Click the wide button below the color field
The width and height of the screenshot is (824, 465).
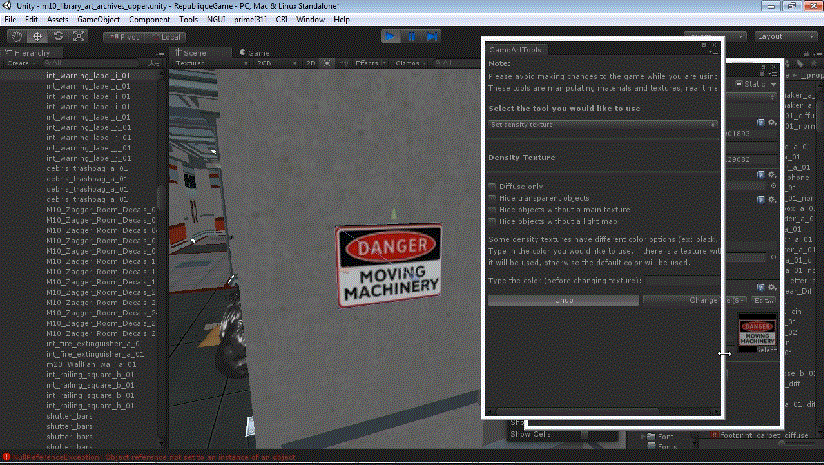563,301
